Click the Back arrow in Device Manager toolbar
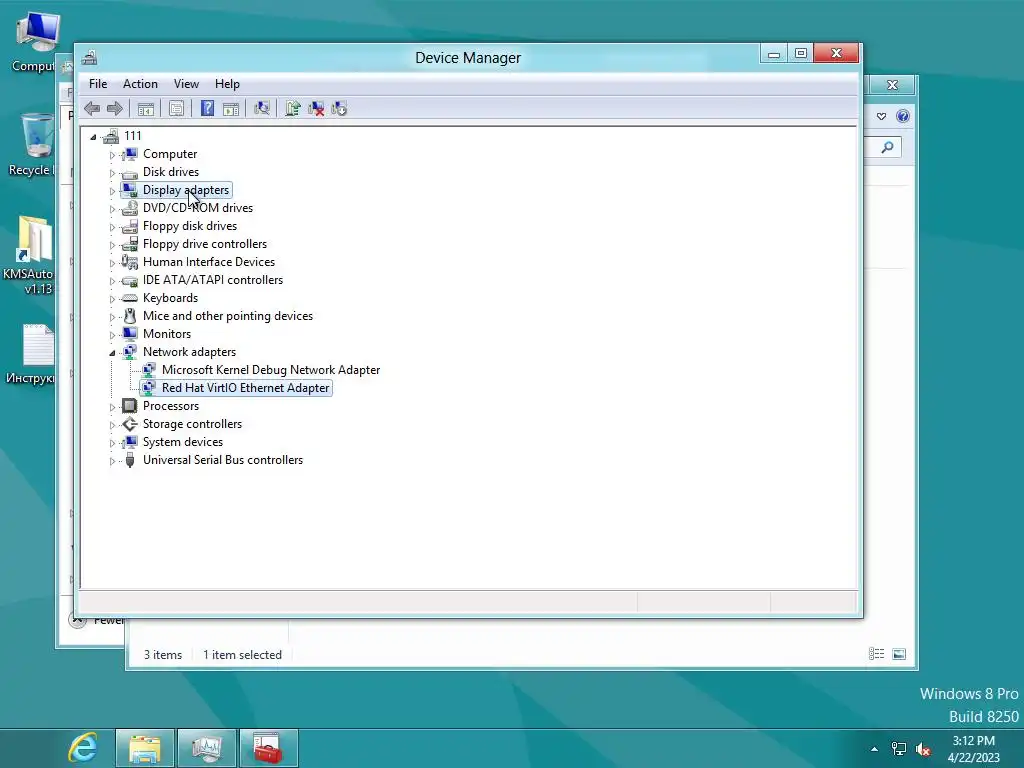Screen dimensions: 1024x768 [x=92, y=108]
